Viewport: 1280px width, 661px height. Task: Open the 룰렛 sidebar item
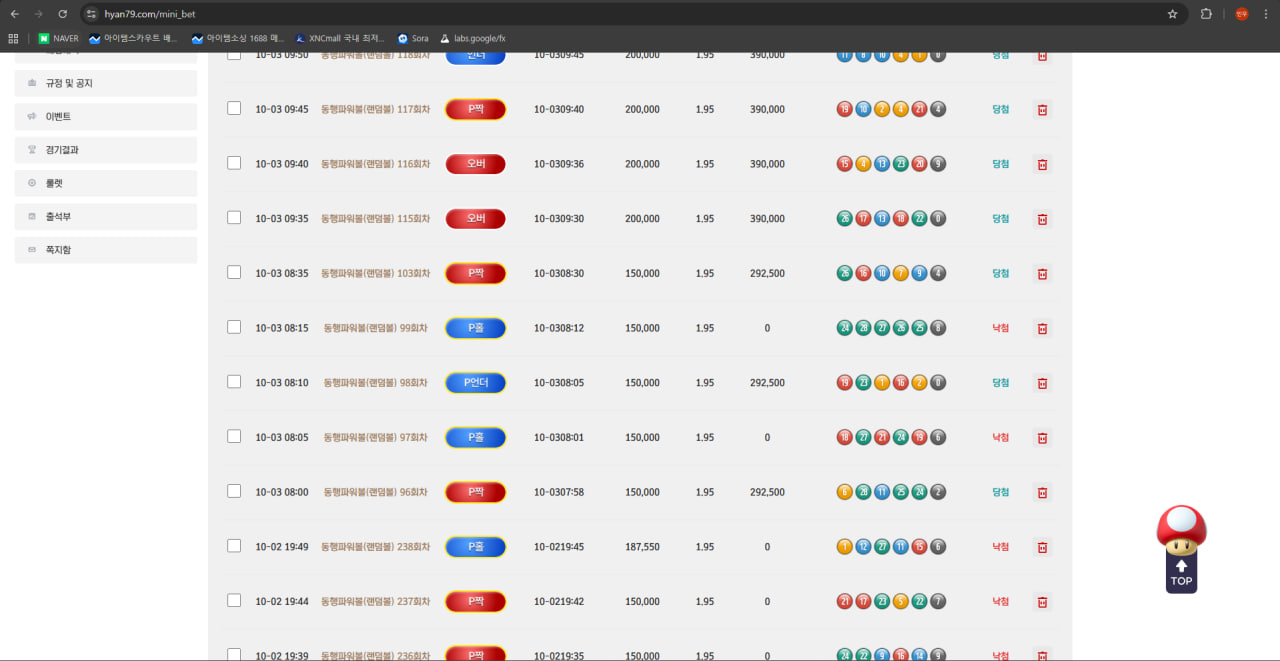[105, 183]
